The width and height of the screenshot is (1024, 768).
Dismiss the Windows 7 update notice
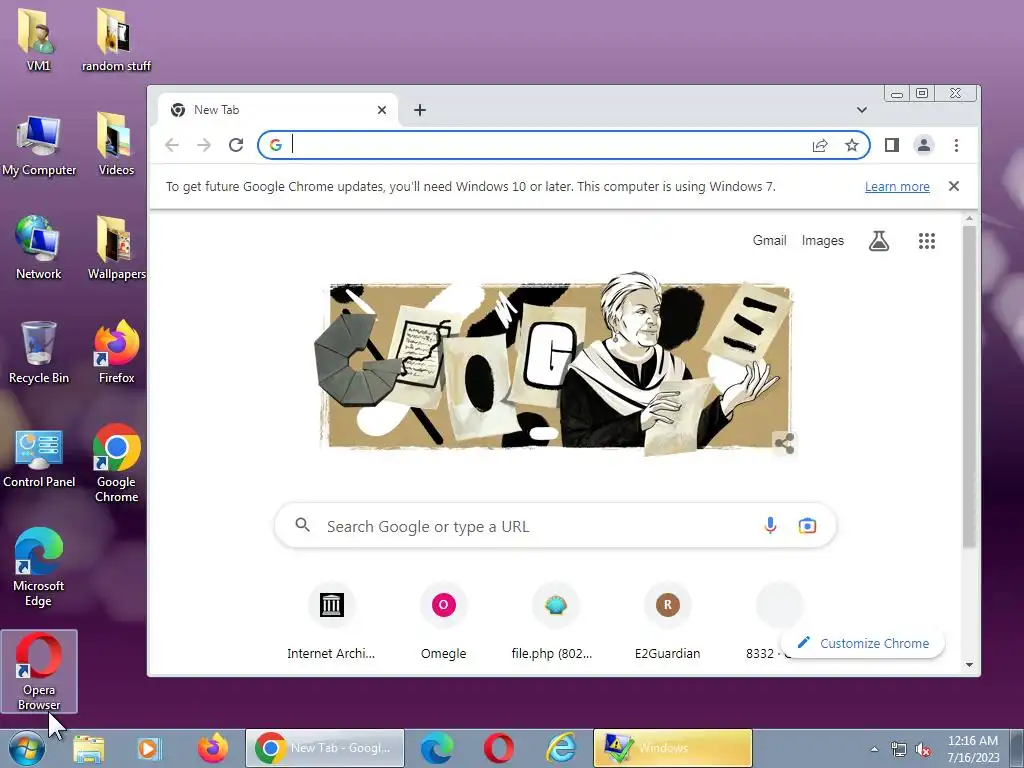tap(953, 186)
